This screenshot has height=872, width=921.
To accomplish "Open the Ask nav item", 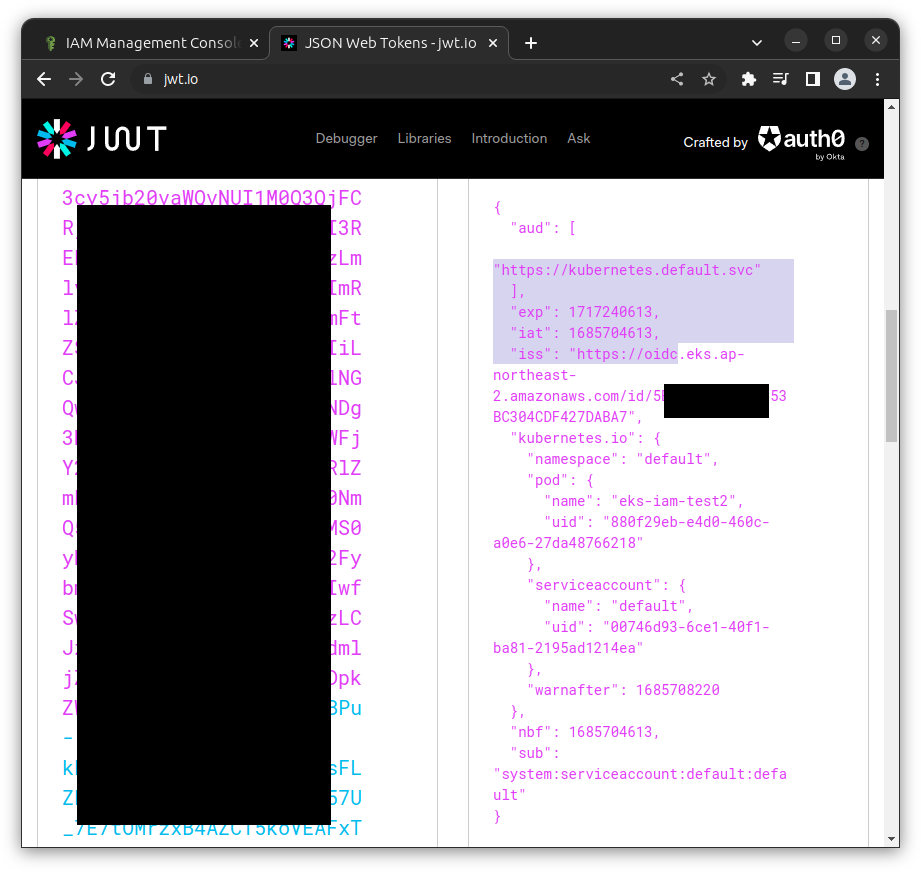I will tap(579, 139).
